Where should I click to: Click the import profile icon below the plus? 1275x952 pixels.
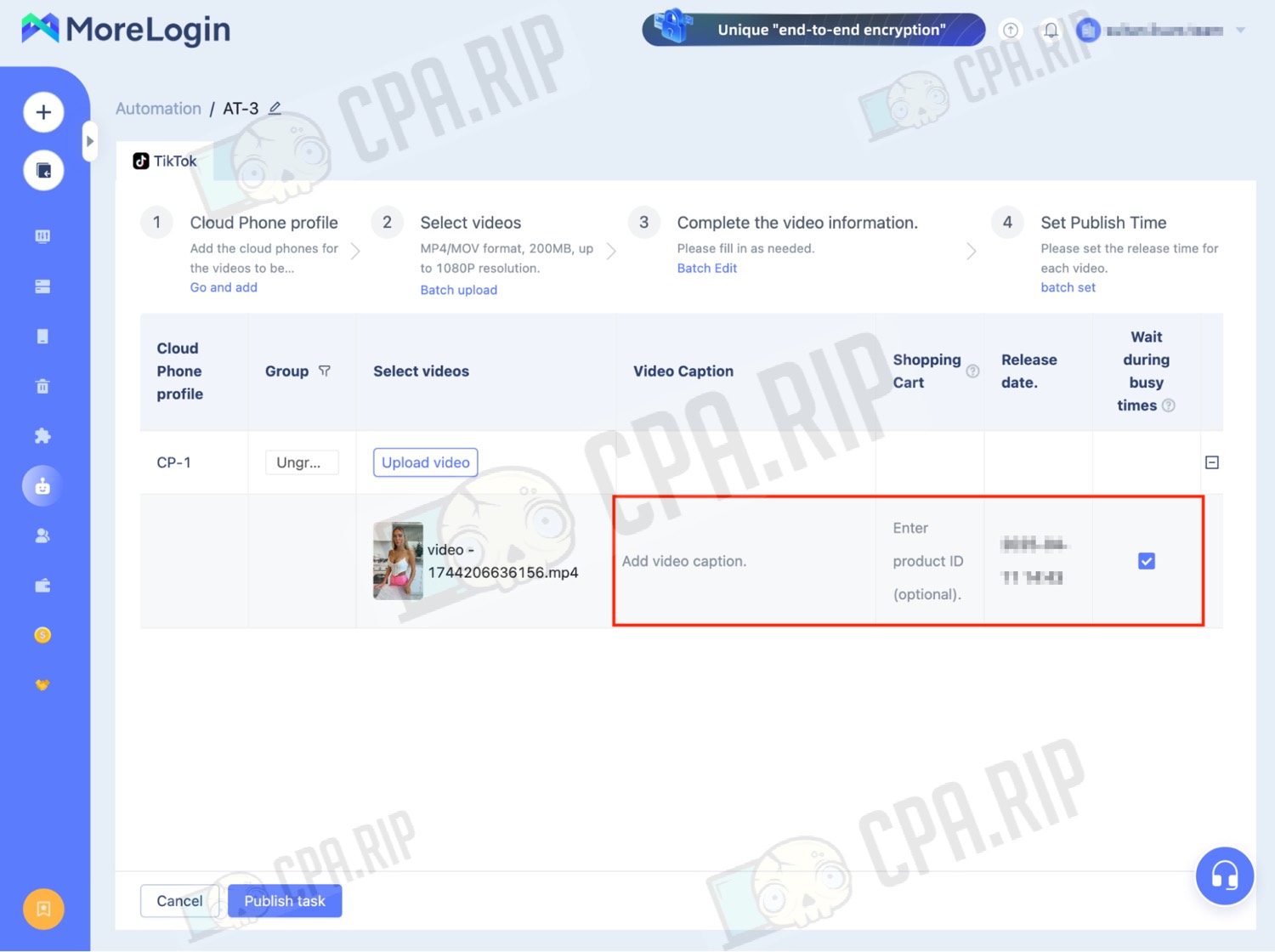43,170
